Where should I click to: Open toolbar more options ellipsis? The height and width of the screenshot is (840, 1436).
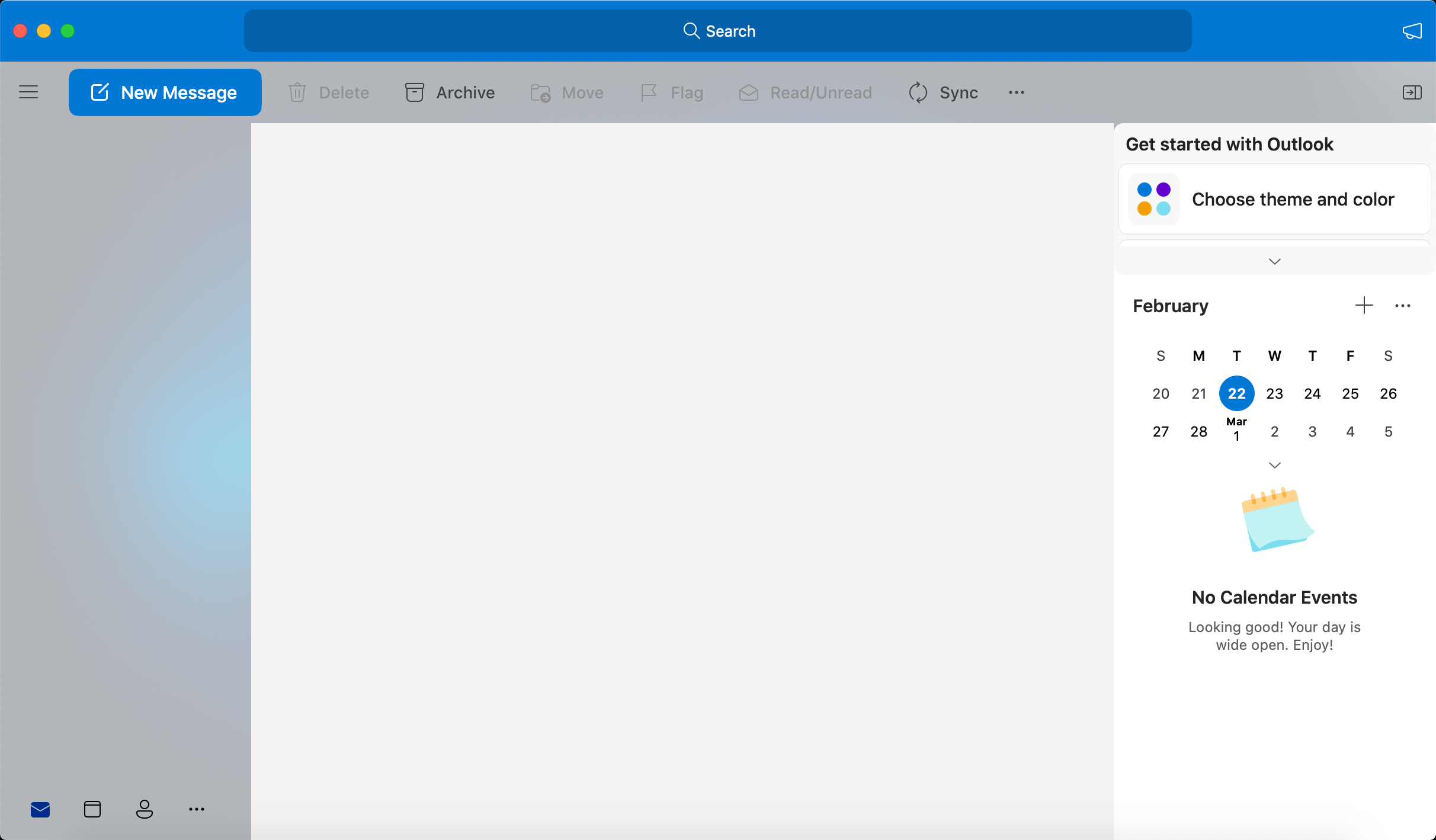[1017, 92]
